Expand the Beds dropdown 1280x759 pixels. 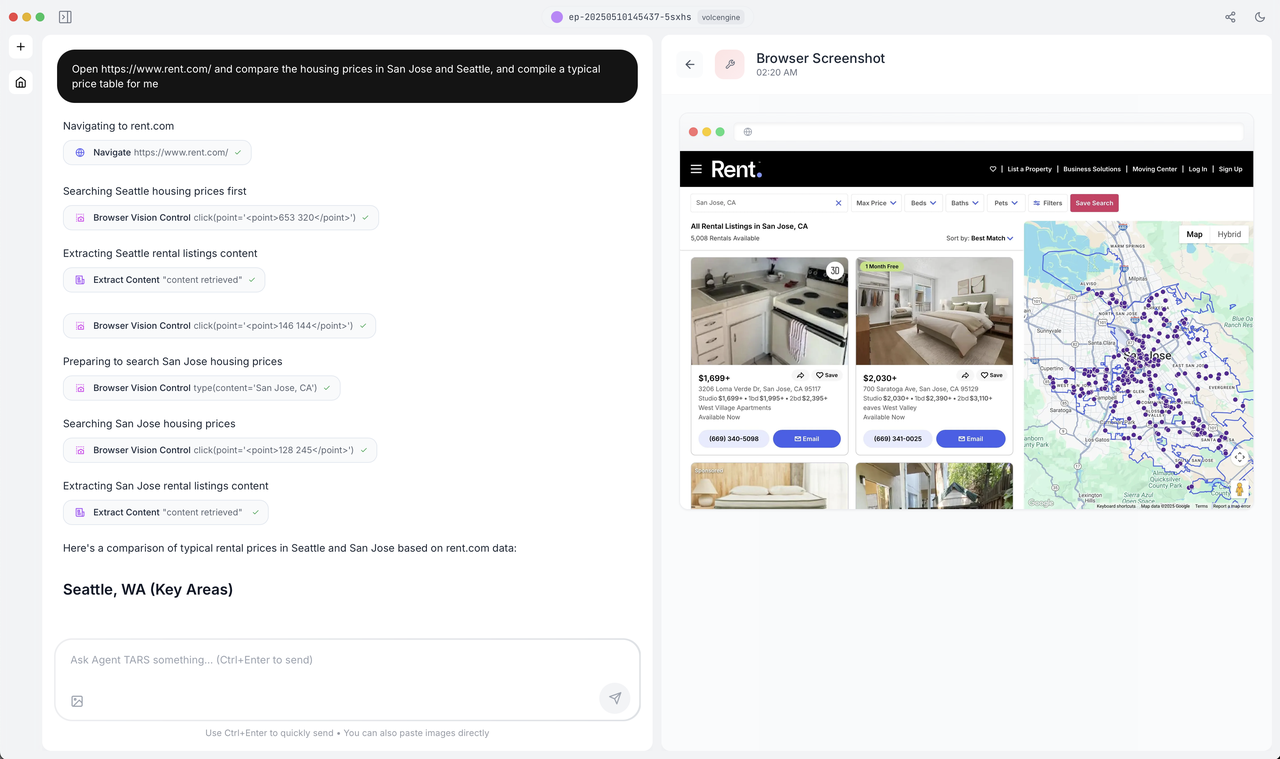coord(923,203)
